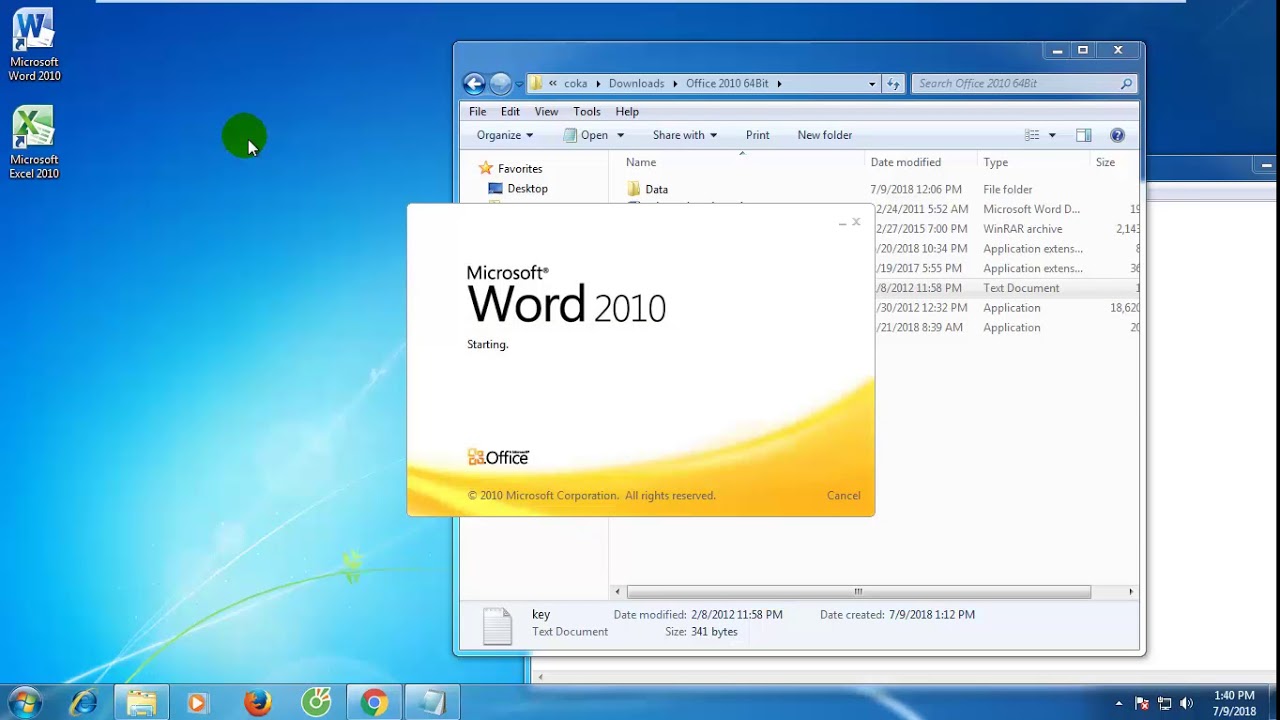This screenshot has width=1280, height=720.
Task: Select the Downloads breadcrumb in address bar
Action: tap(636, 84)
